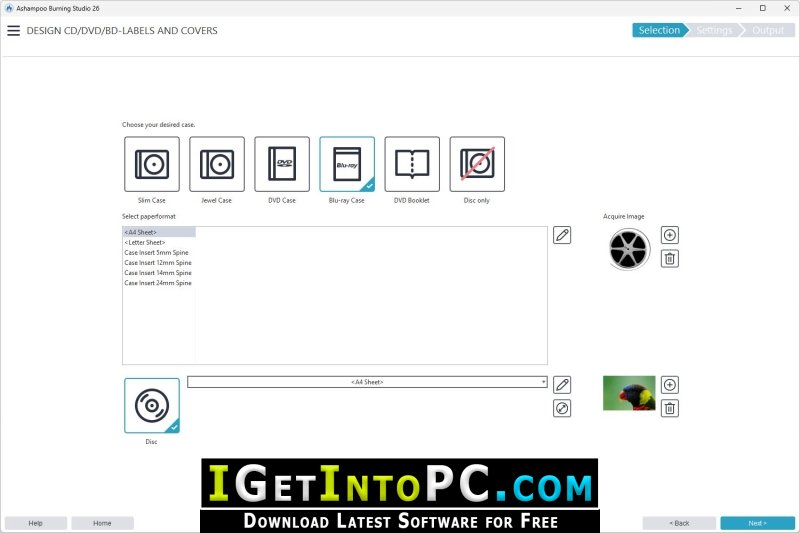Choose the Blu-ray Case icon
The height and width of the screenshot is (533, 800).
[x=347, y=164]
